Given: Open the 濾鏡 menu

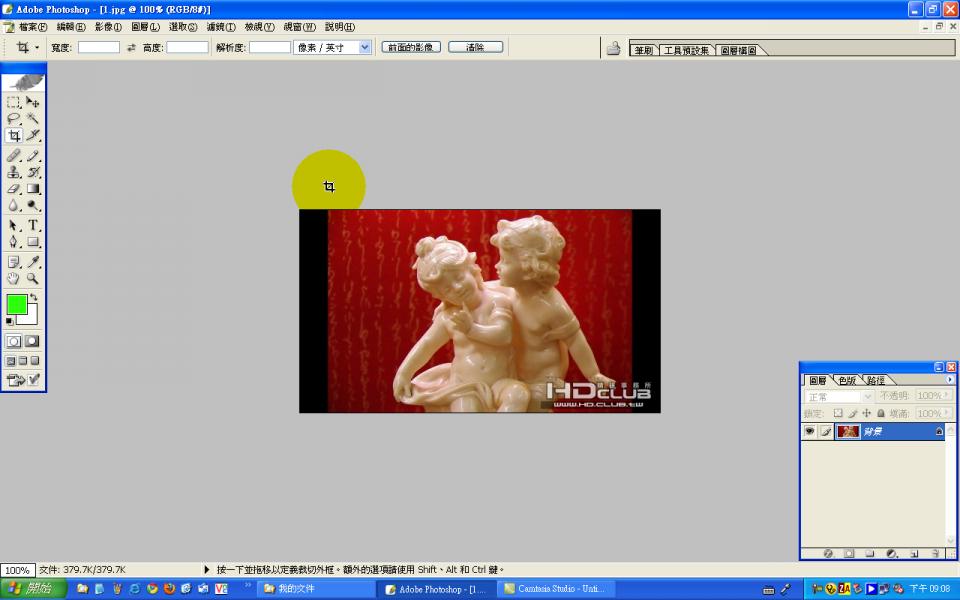Looking at the screenshot, I should (220, 27).
